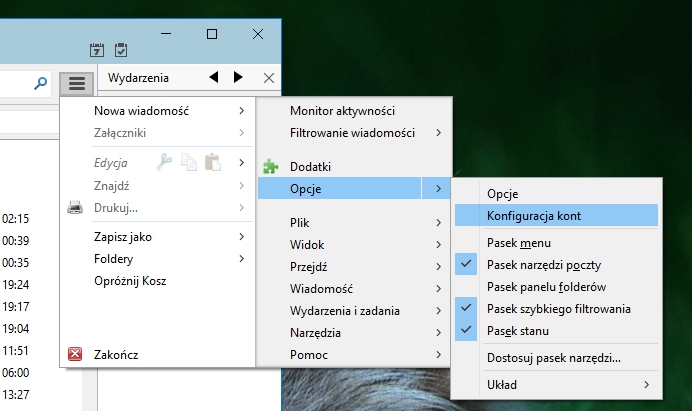The height and width of the screenshot is (411, 692).
Task: Go to next day in Wydarzenia
Action: 238,78
